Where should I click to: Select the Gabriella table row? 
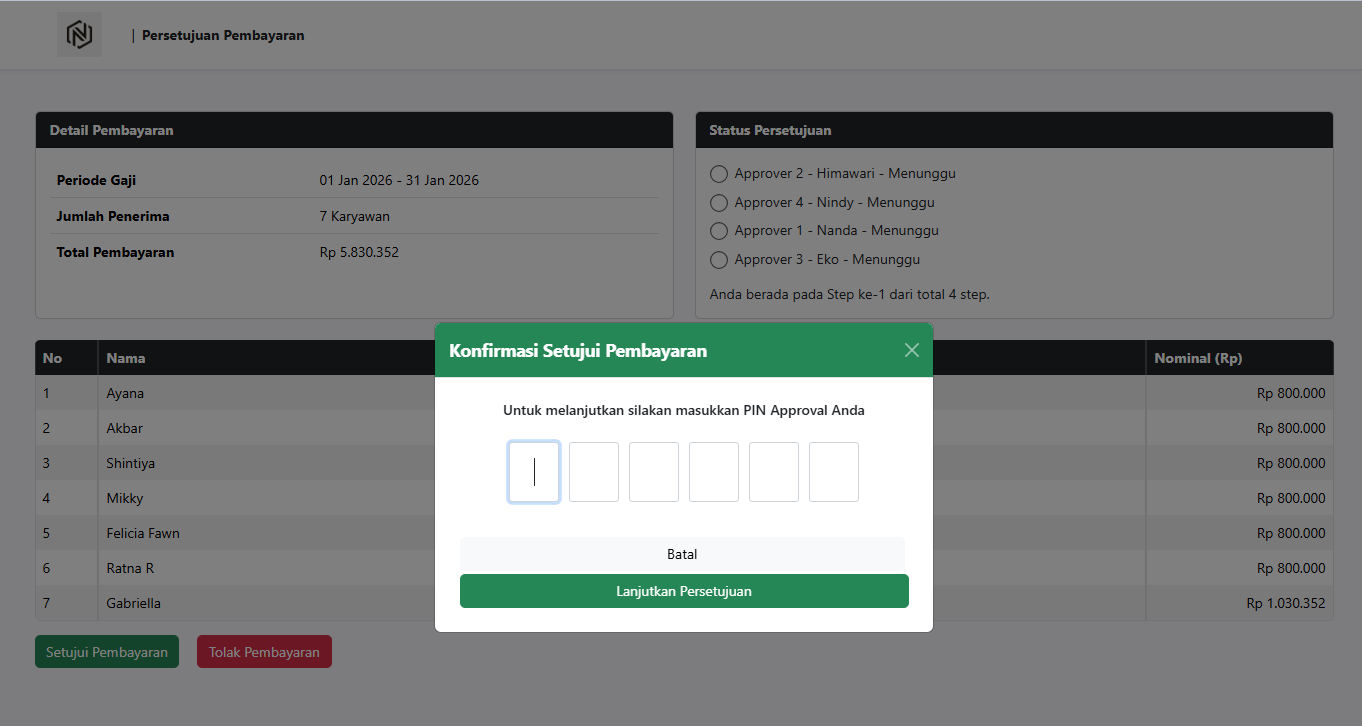pos(133,603)
